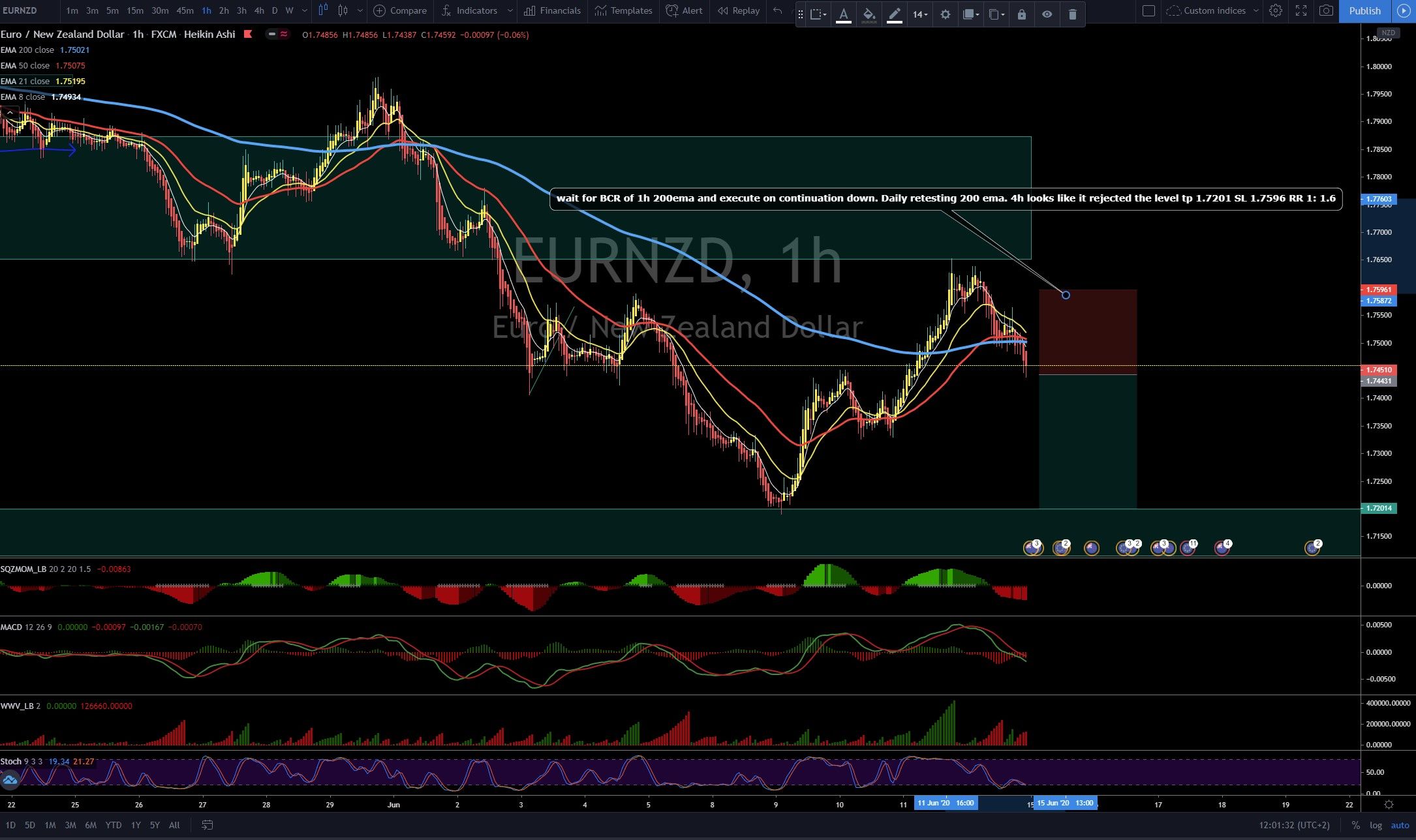1416x840 pixels.
Task: Select the EMA 21 close legend
Action: [25, 82]
